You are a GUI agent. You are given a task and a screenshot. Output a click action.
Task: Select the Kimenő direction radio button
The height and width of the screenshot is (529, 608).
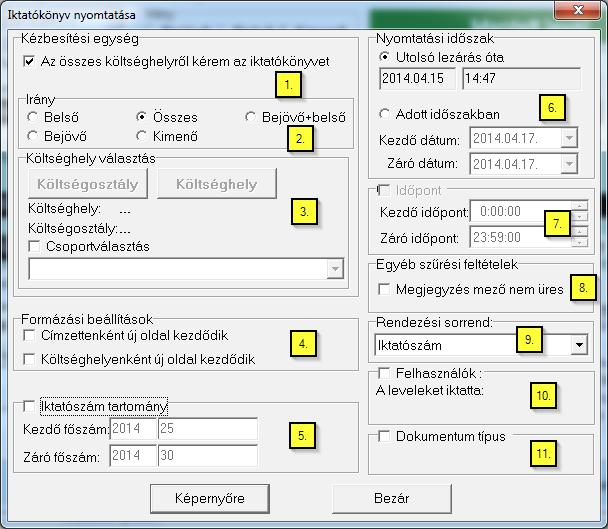coord(142,136)
